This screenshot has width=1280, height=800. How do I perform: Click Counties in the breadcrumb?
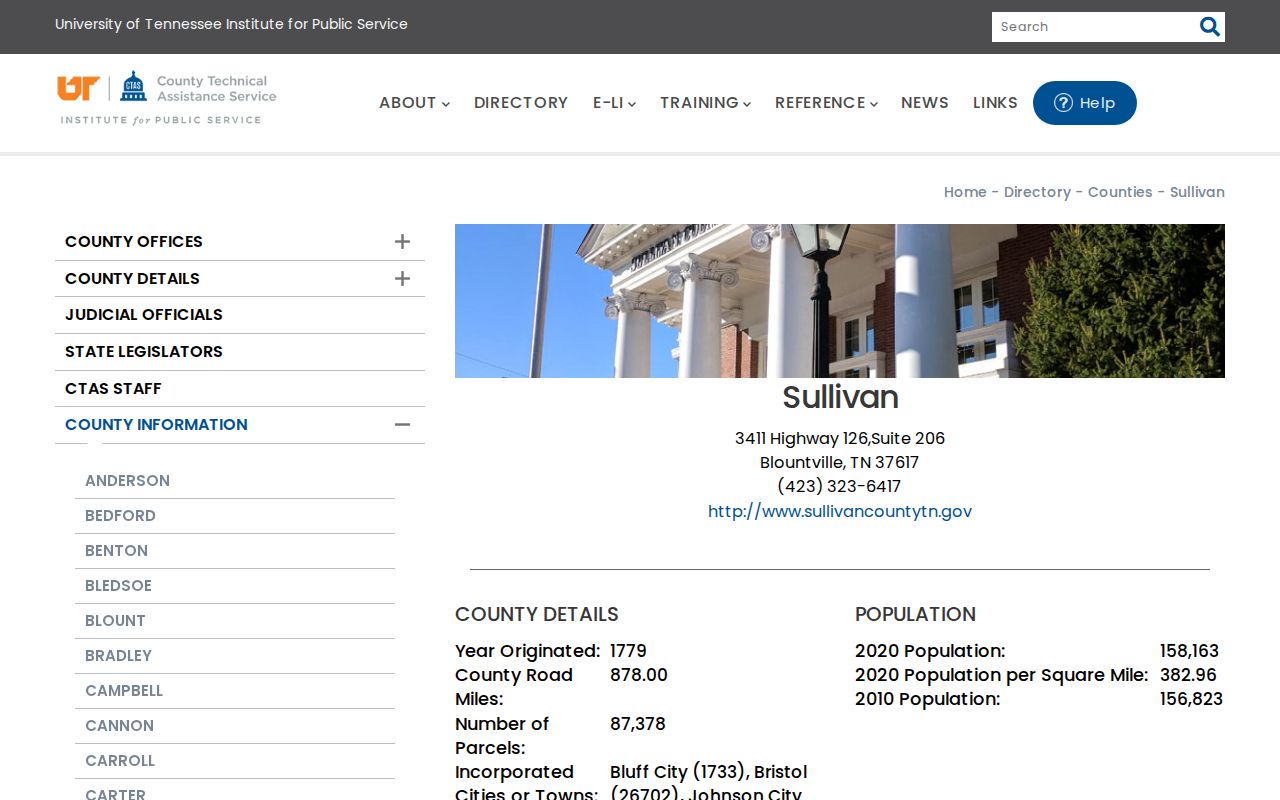(1120, 192)
